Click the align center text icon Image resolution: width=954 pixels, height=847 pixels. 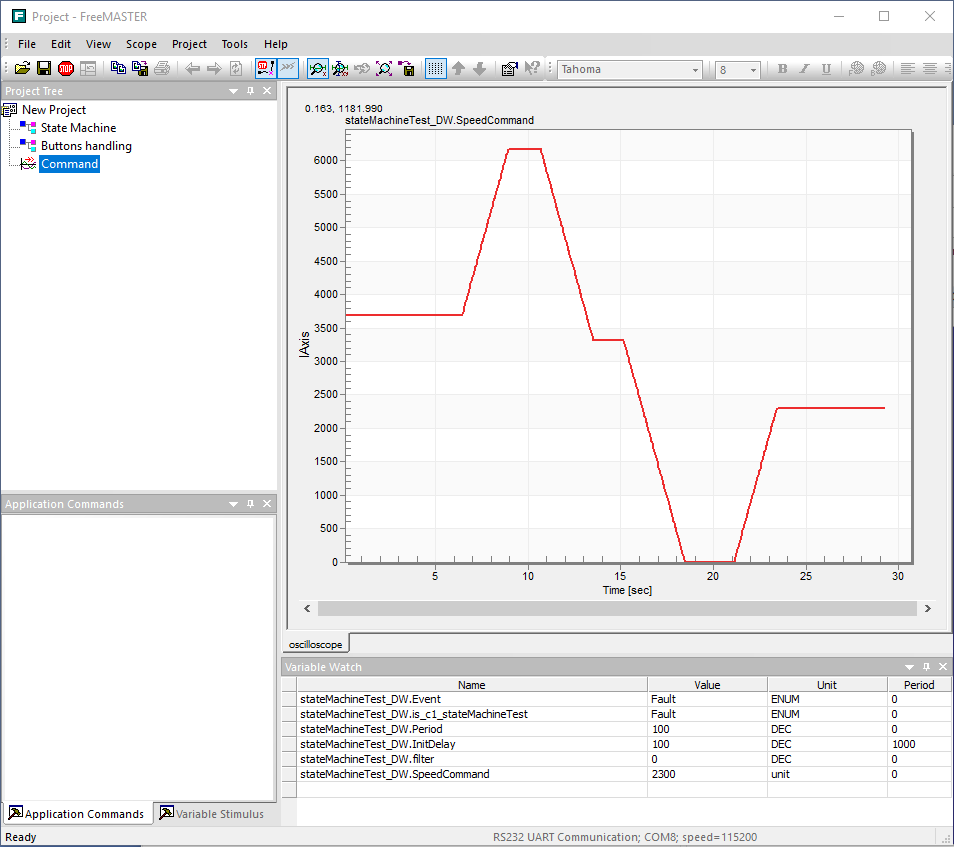[x=930, y=69]
